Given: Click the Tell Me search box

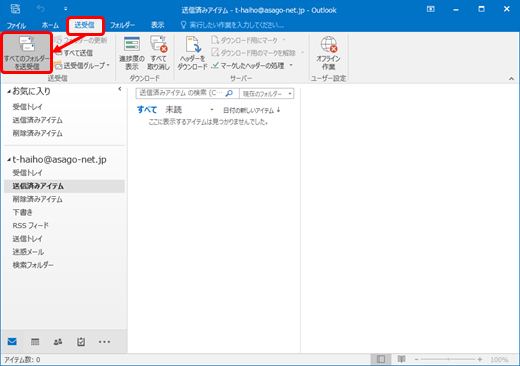Looking at the screenshot, I should 232,25.
